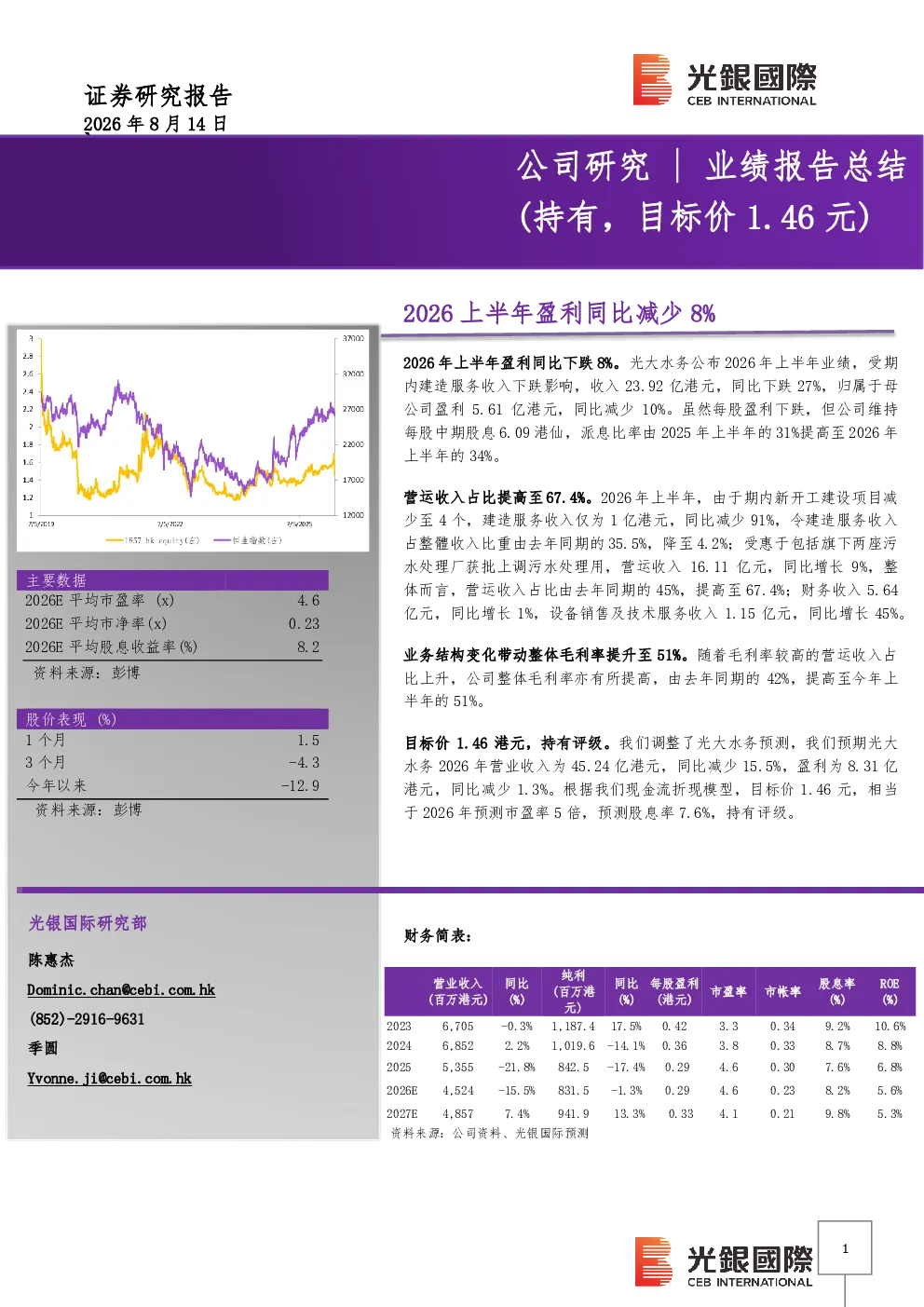Screen dimensions: 924x1307
Task: Click the 3 个月 row label
Action: coord(45,763)
